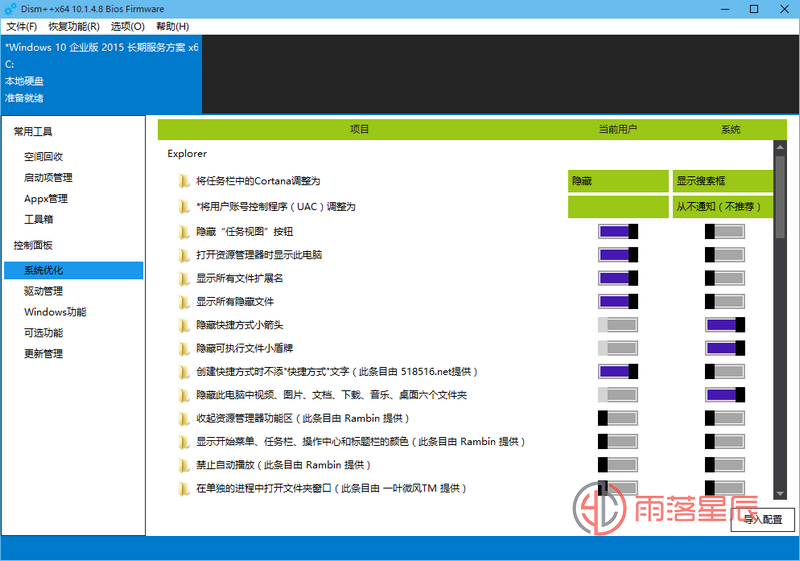The height and width of the screenshot is (561, 800).
Task: Open UAC system dropdown showing 从不通知（不推荐）
Action: pyautogui.click(x=723, y=207)
